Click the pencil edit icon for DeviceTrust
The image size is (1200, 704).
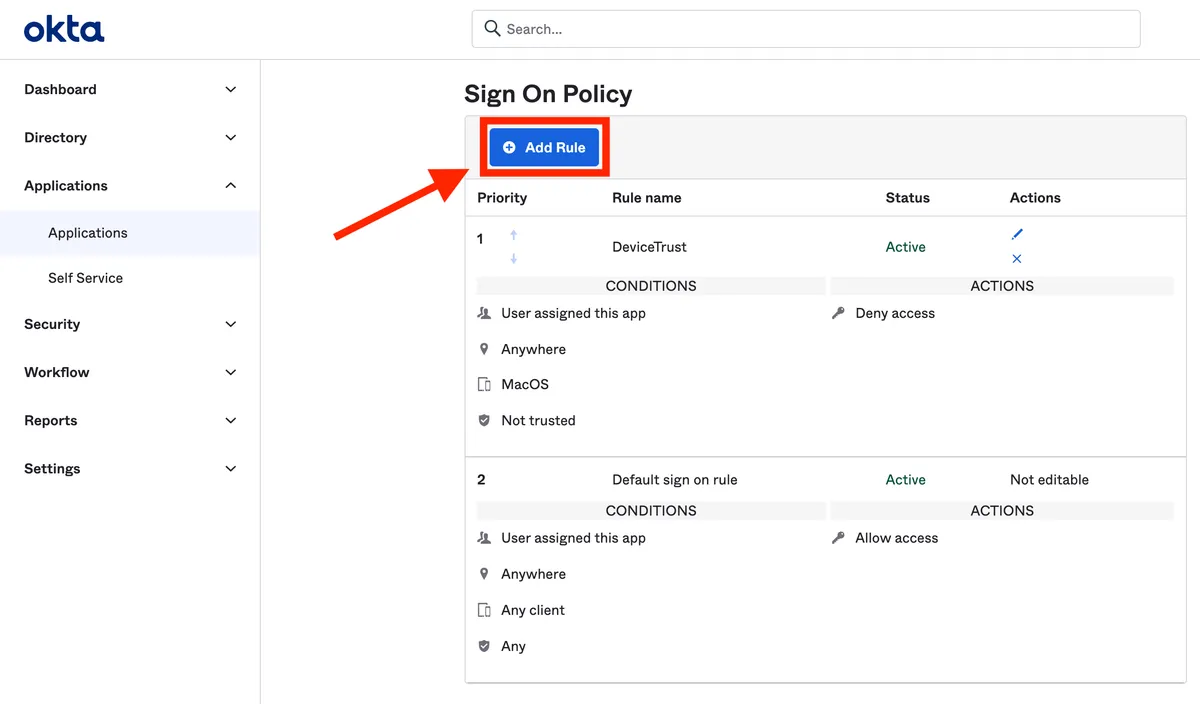click(x=1017, y=234)
